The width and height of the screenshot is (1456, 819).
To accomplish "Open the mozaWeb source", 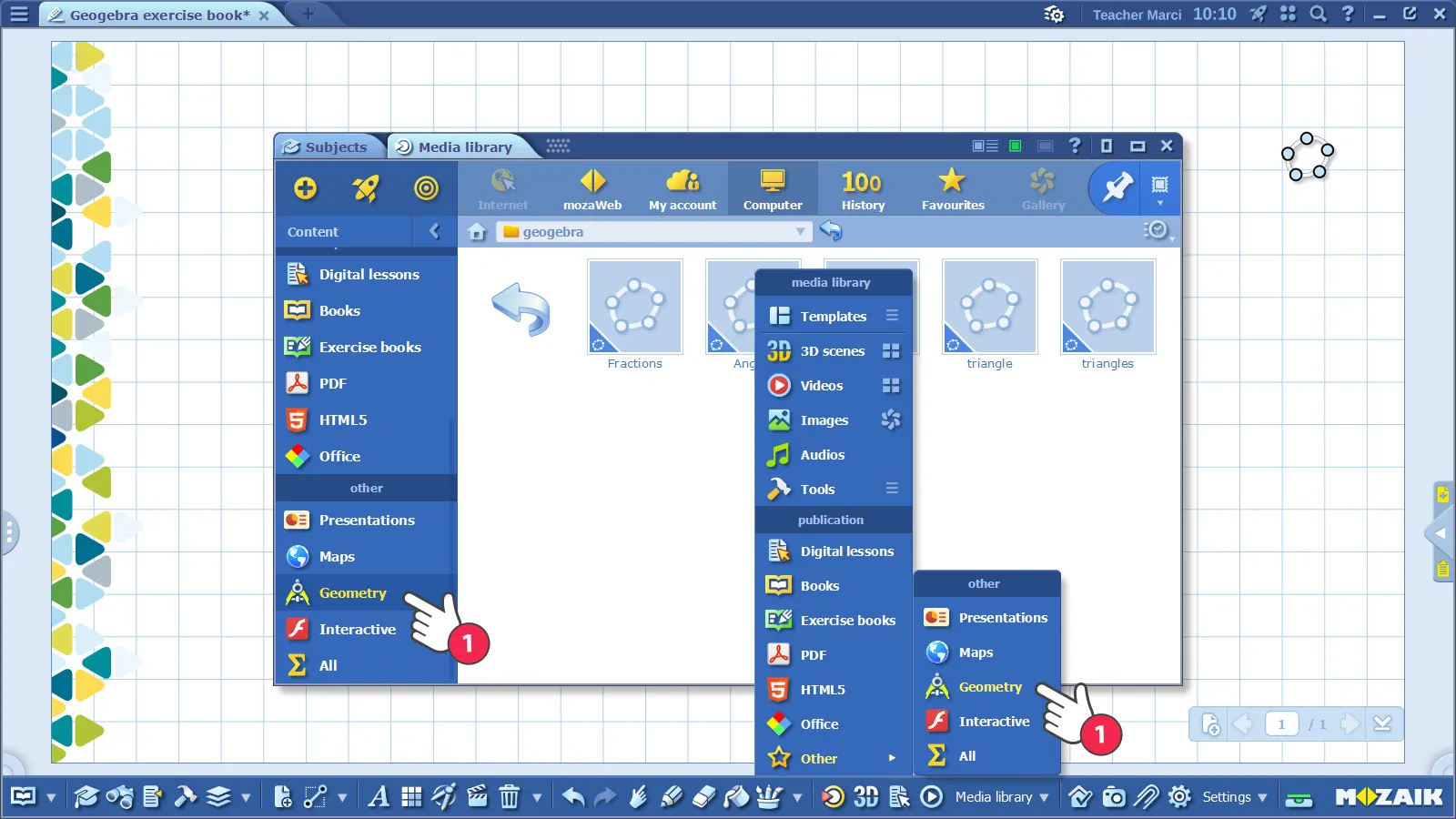I will (x=592, y=189).
